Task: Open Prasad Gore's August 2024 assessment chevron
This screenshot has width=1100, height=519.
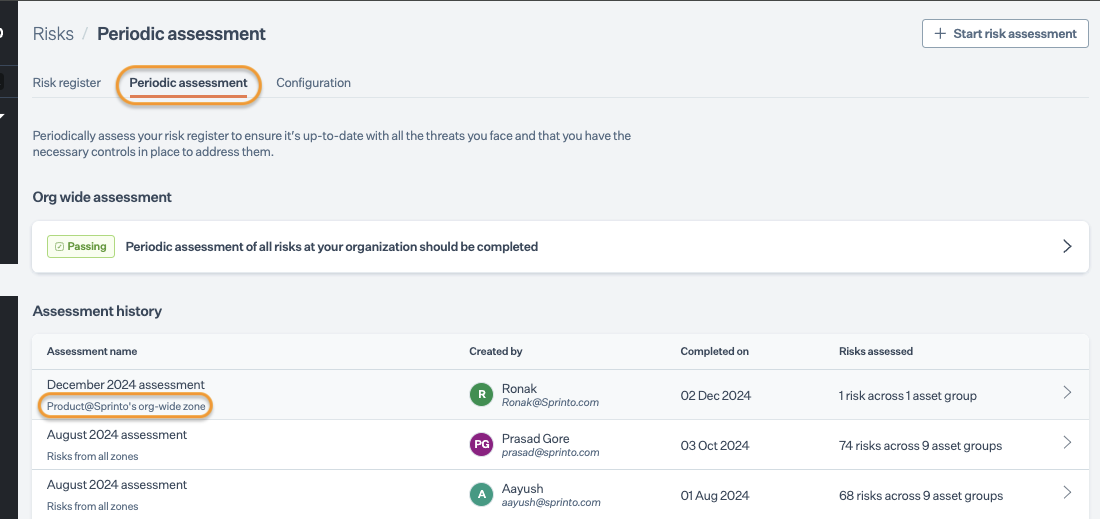Action: pyautogui.click(x=1067, y=443)
